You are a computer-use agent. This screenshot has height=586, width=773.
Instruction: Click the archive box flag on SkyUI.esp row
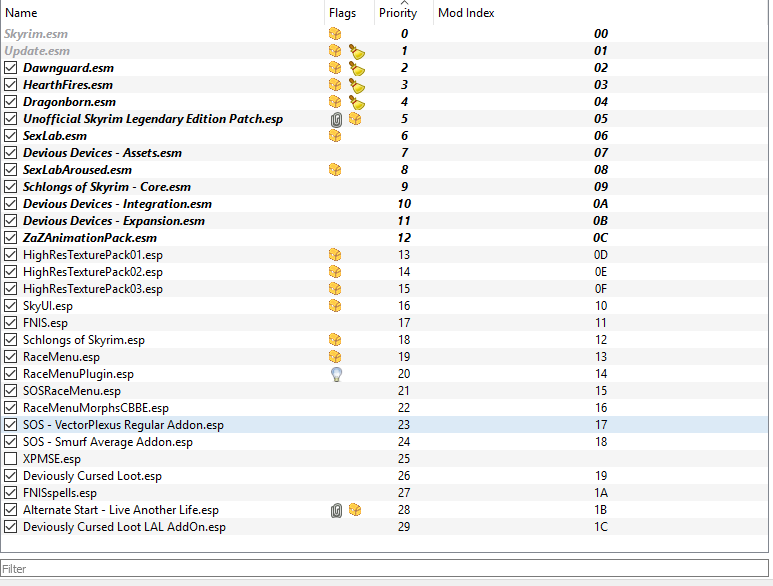pyautogui.click(x=335, y=306)
